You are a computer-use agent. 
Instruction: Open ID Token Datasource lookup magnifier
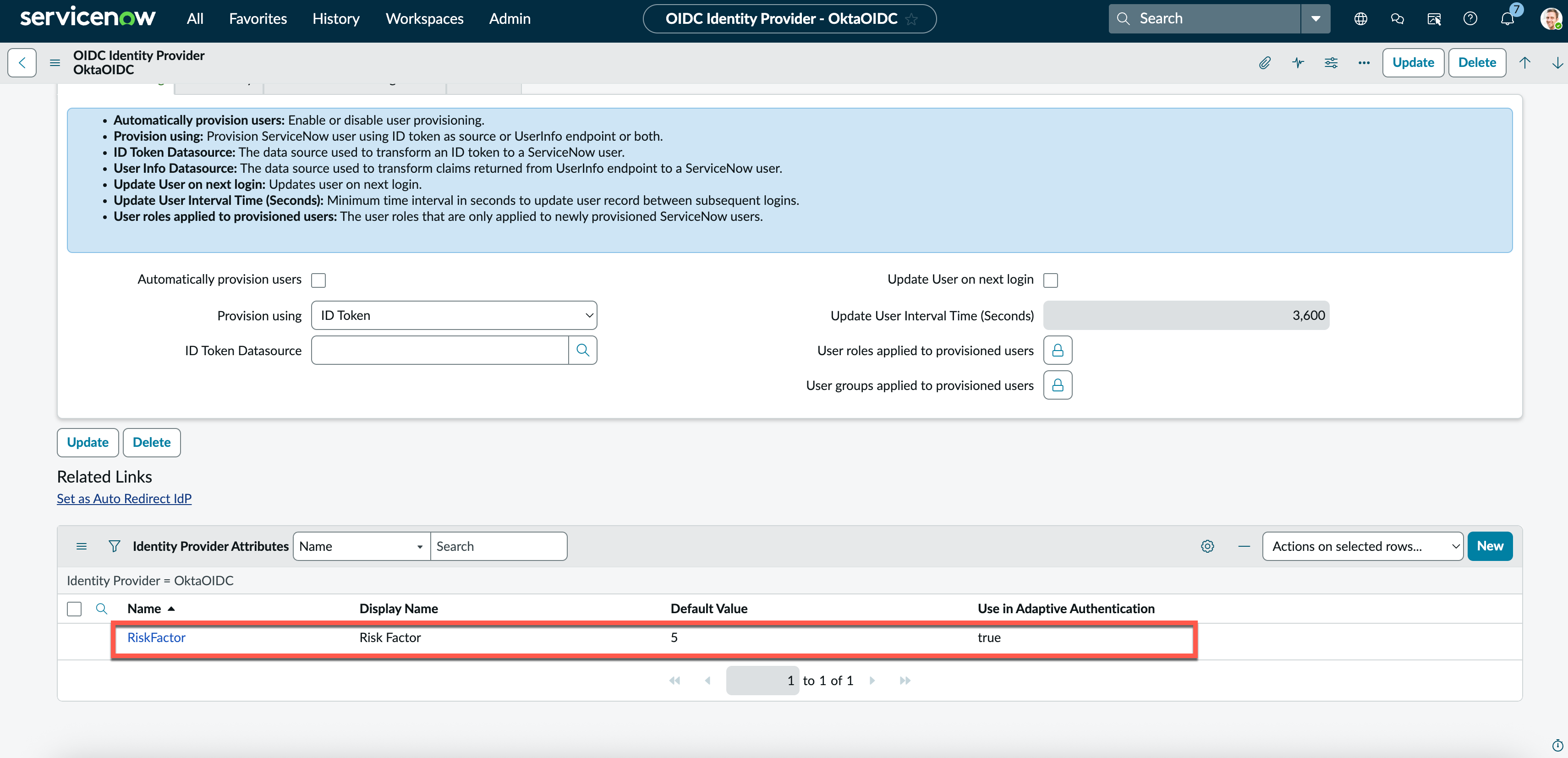(582, 350)
